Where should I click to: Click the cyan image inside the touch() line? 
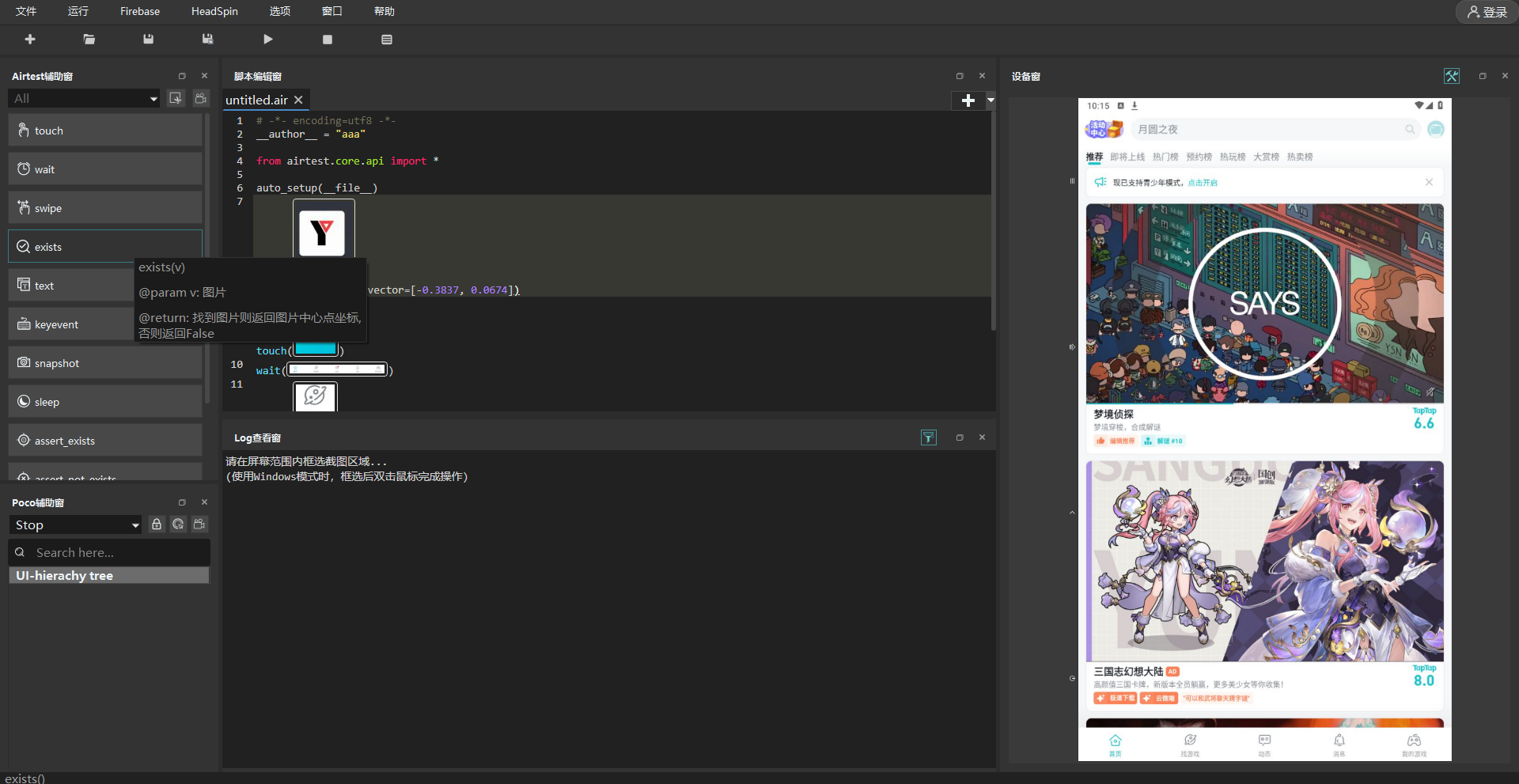tap(316, 349)
